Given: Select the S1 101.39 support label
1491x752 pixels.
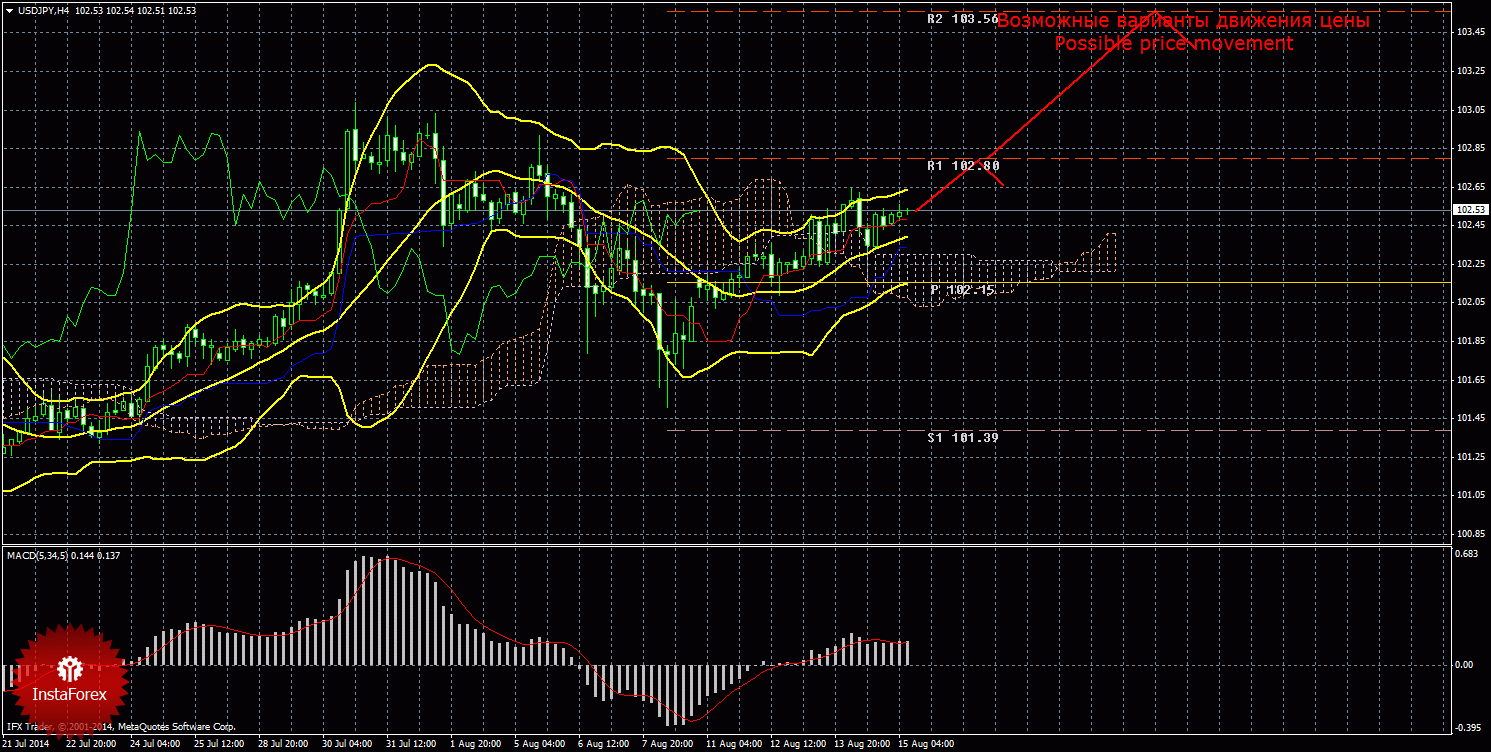Looking at the screenshot, I should (963, 437).
